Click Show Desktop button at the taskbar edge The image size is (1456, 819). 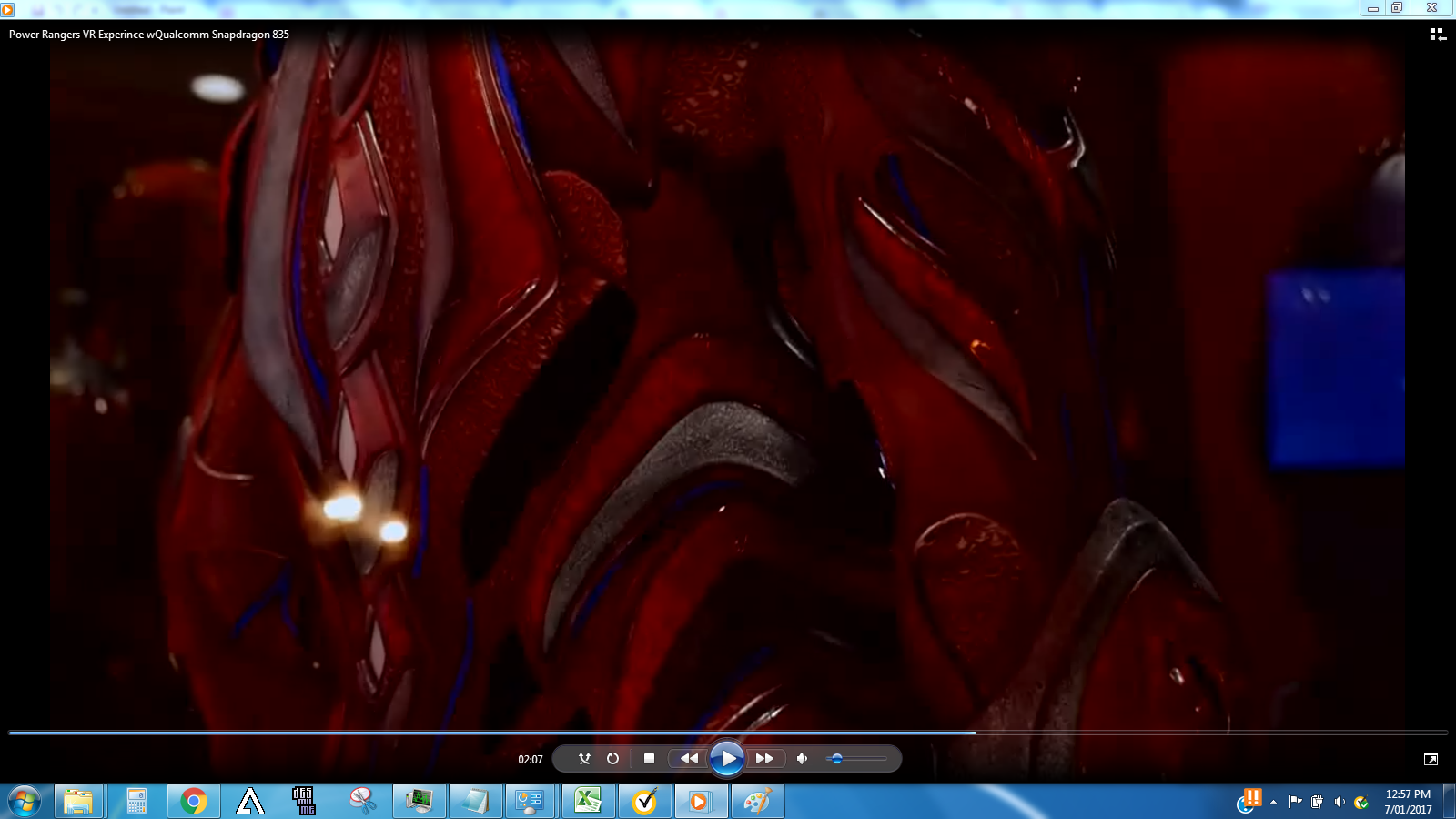(x=1450, y=802)
